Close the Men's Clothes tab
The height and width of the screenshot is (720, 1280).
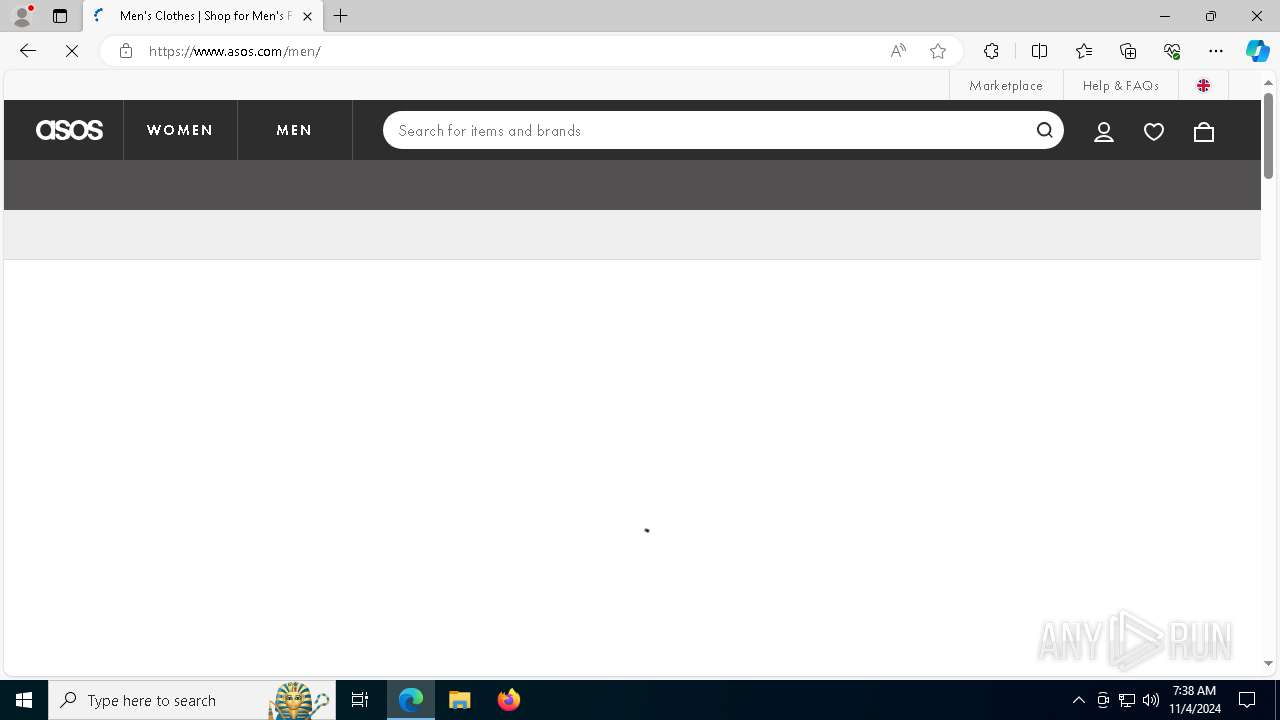(x=307, y=16)
